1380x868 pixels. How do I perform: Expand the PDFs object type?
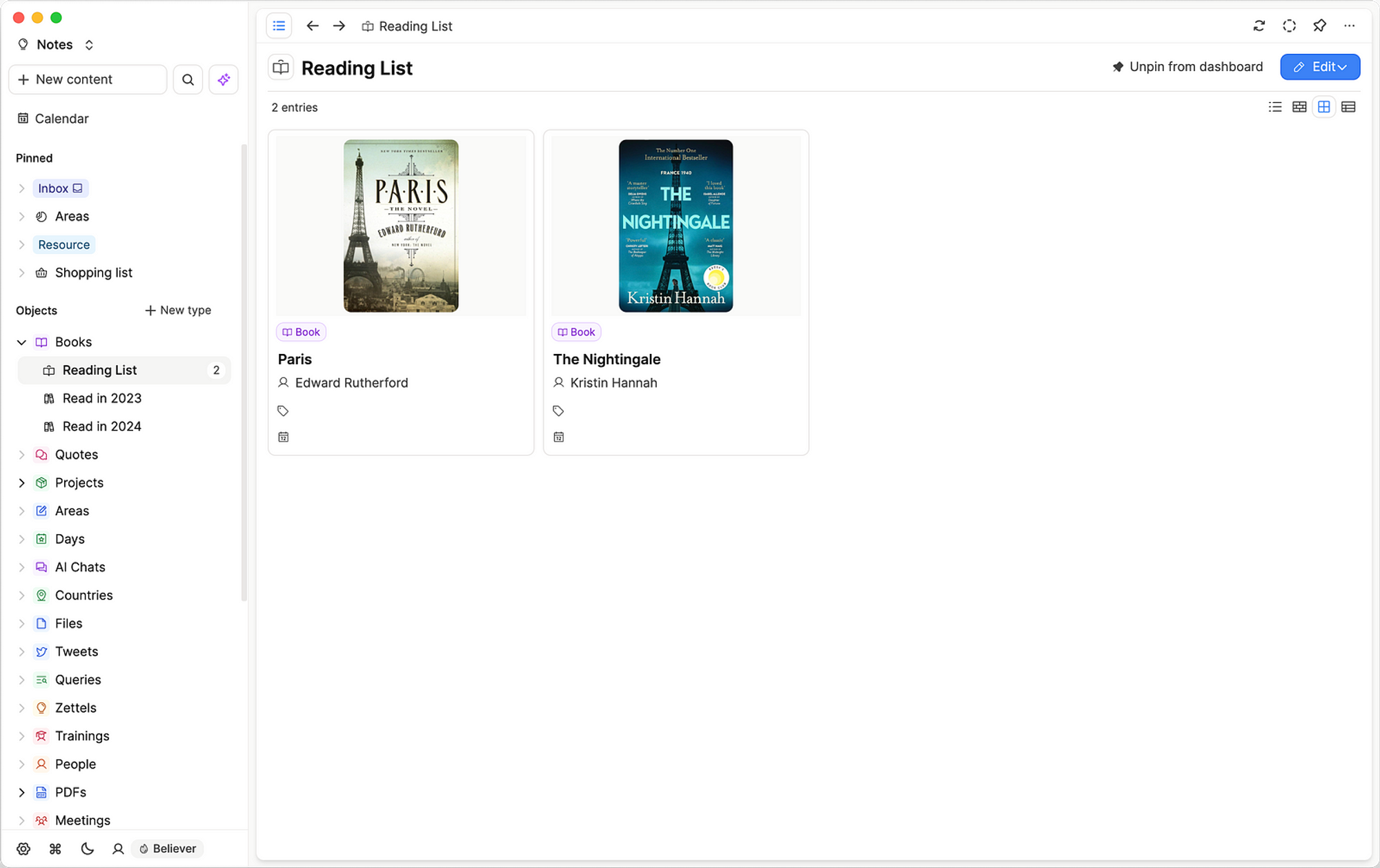[21, 792]
